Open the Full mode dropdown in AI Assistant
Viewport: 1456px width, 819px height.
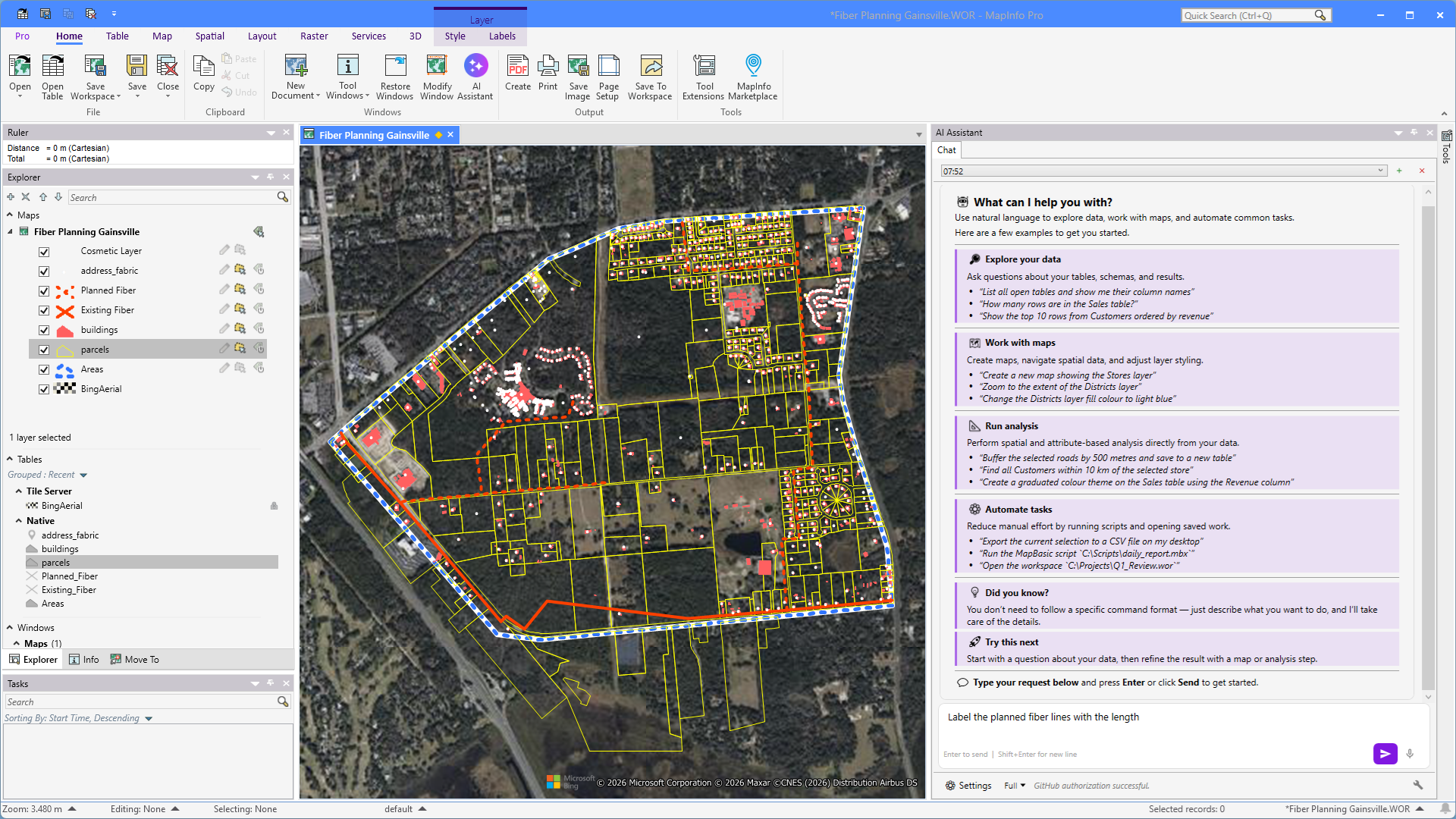1015,786
